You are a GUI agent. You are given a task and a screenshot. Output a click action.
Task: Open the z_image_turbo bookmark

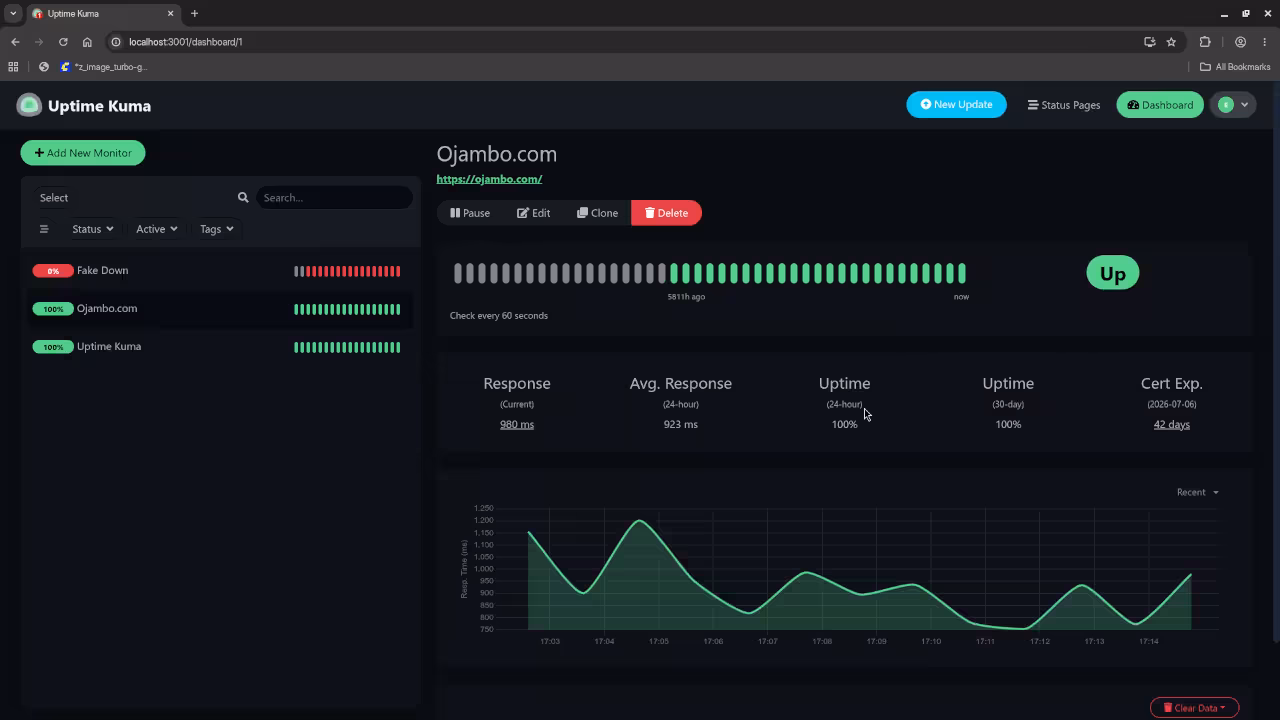coord(104,67)
